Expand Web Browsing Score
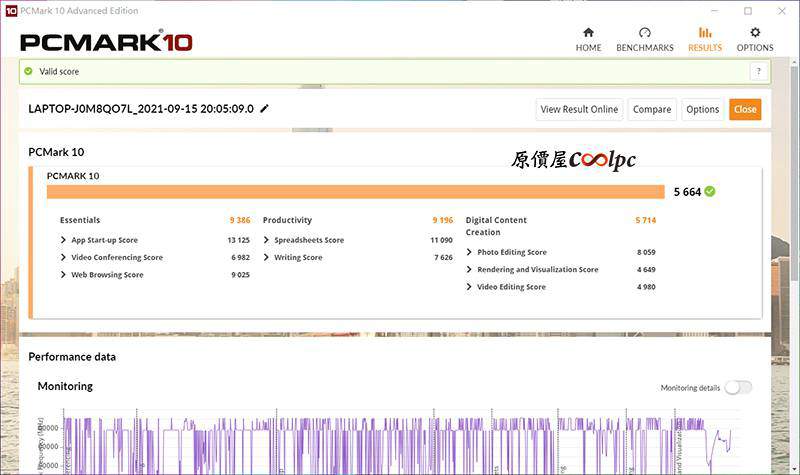The height and width of the screenshot is (475, 800). coord(63,274)
